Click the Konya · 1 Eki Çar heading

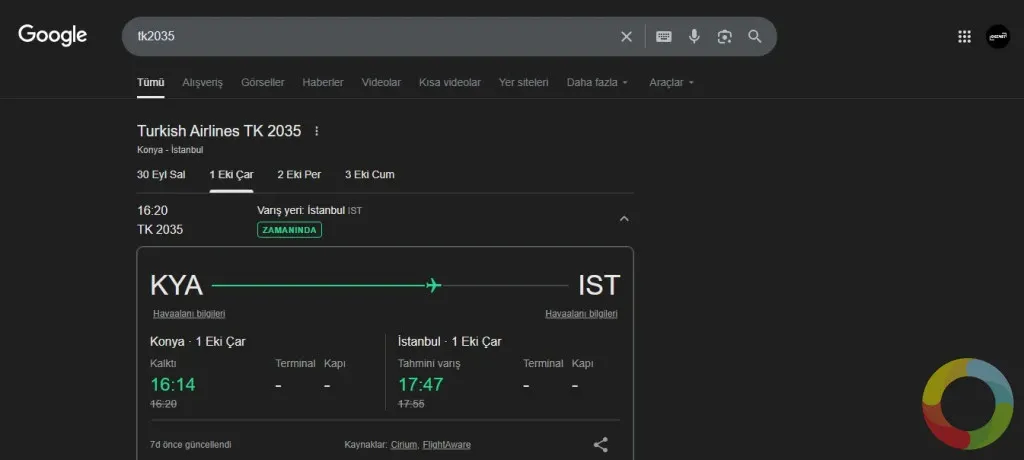tap(198, 342)
